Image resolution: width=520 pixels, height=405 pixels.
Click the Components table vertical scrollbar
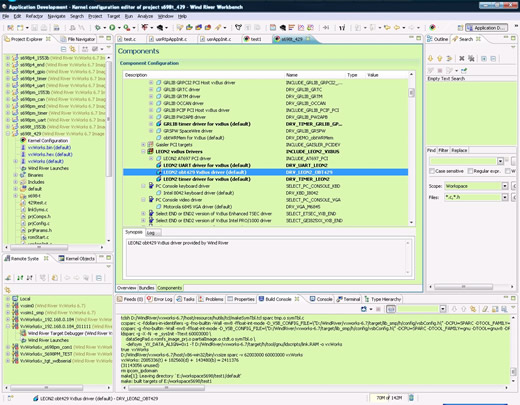pyautogui.click(x=411, y=148)
